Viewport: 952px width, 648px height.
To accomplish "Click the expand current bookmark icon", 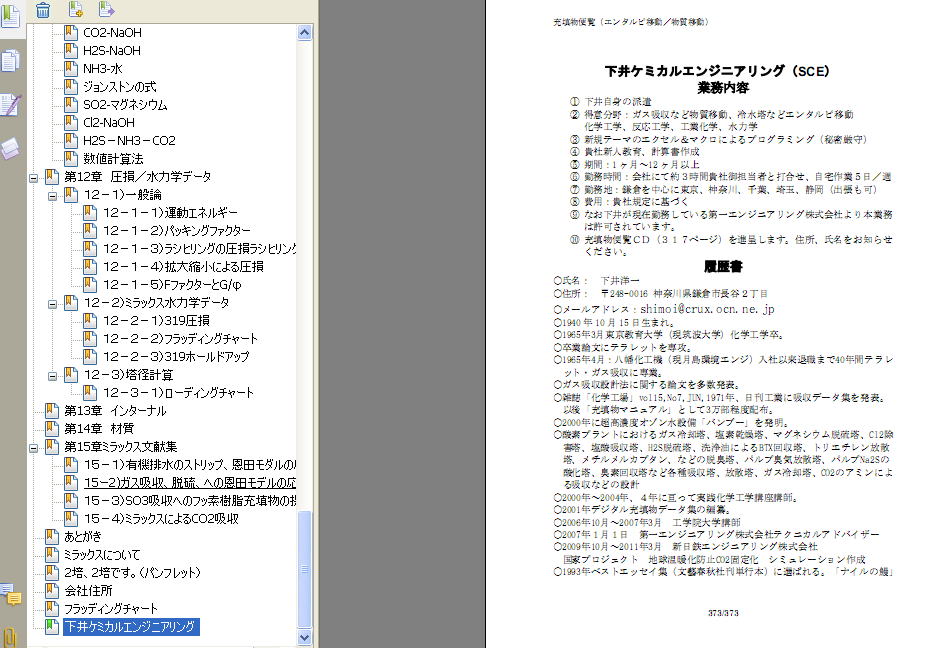I will [106, 9].
